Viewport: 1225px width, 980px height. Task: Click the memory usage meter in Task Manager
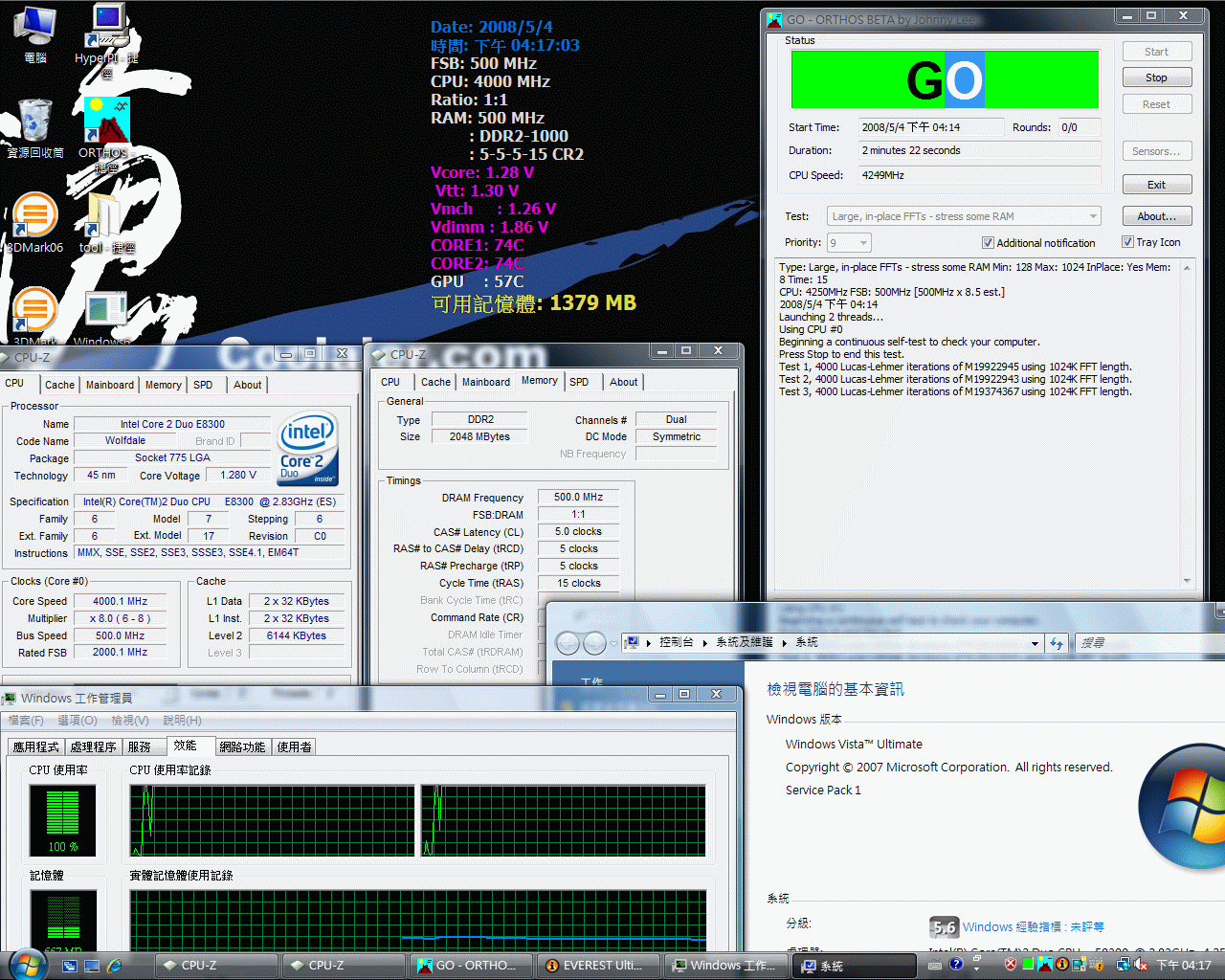[x=63, y=920]
